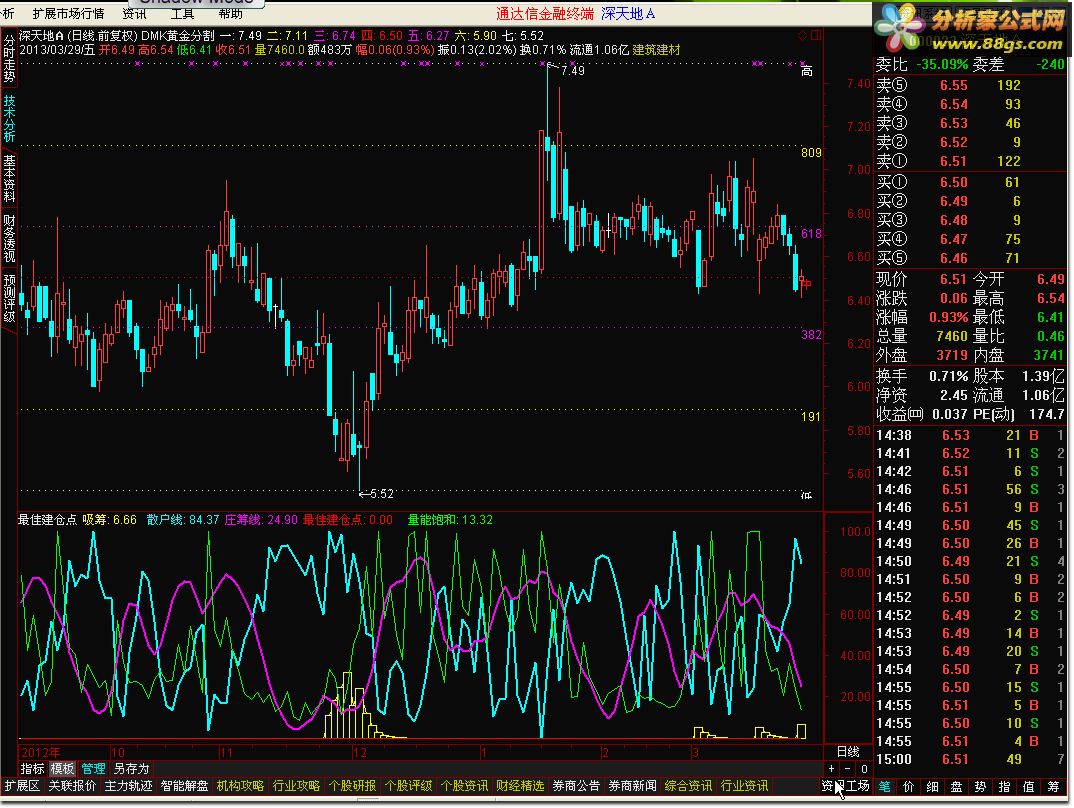1074x808 pixels.
Task: Click the 买① 6.50 bid row
Action: [970, 182]
